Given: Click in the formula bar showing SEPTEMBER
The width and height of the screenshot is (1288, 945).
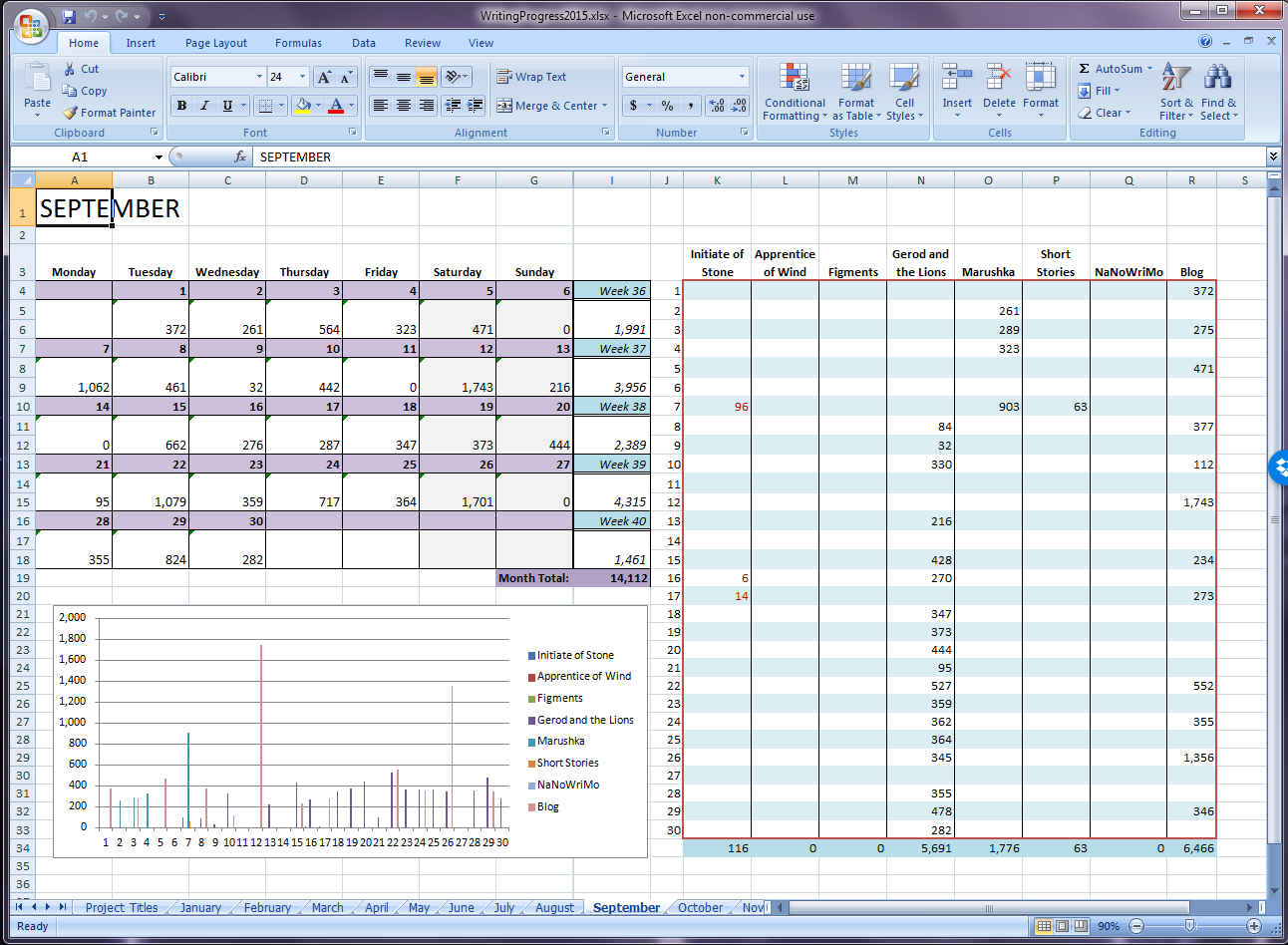Looking at the screenshot, I should 698,157.
